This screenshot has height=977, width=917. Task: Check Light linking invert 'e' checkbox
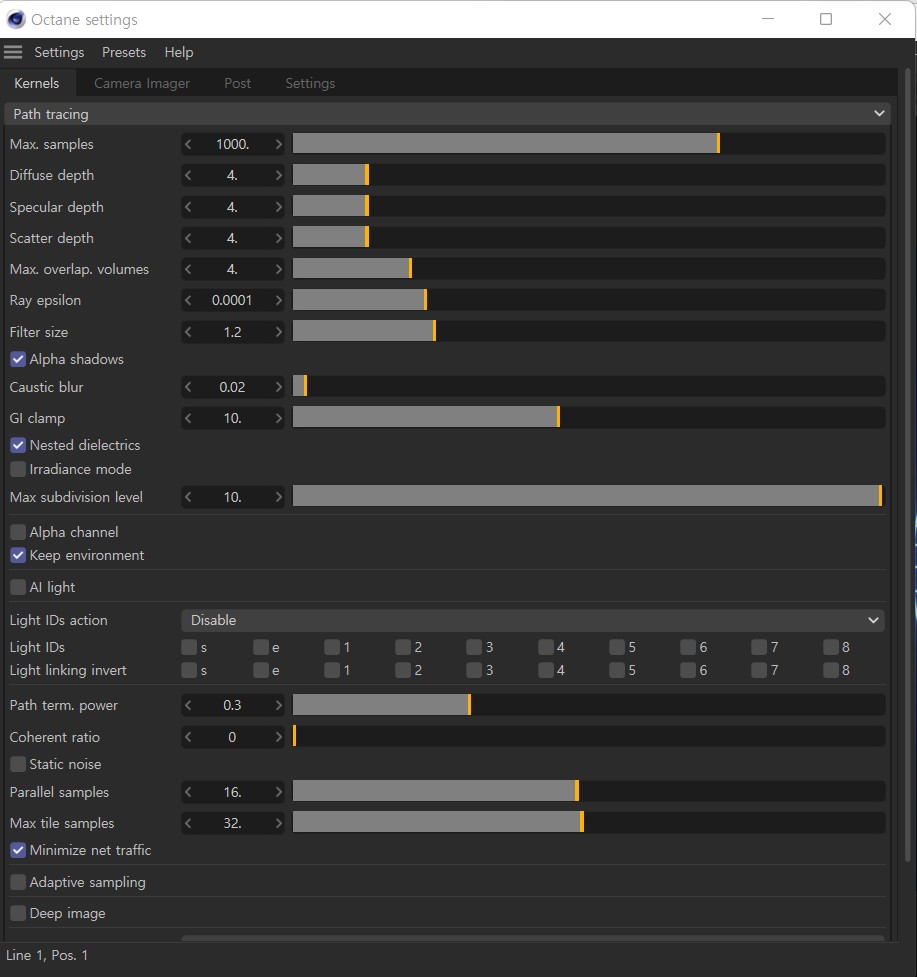pyautogui.click(x=260, y=670)
